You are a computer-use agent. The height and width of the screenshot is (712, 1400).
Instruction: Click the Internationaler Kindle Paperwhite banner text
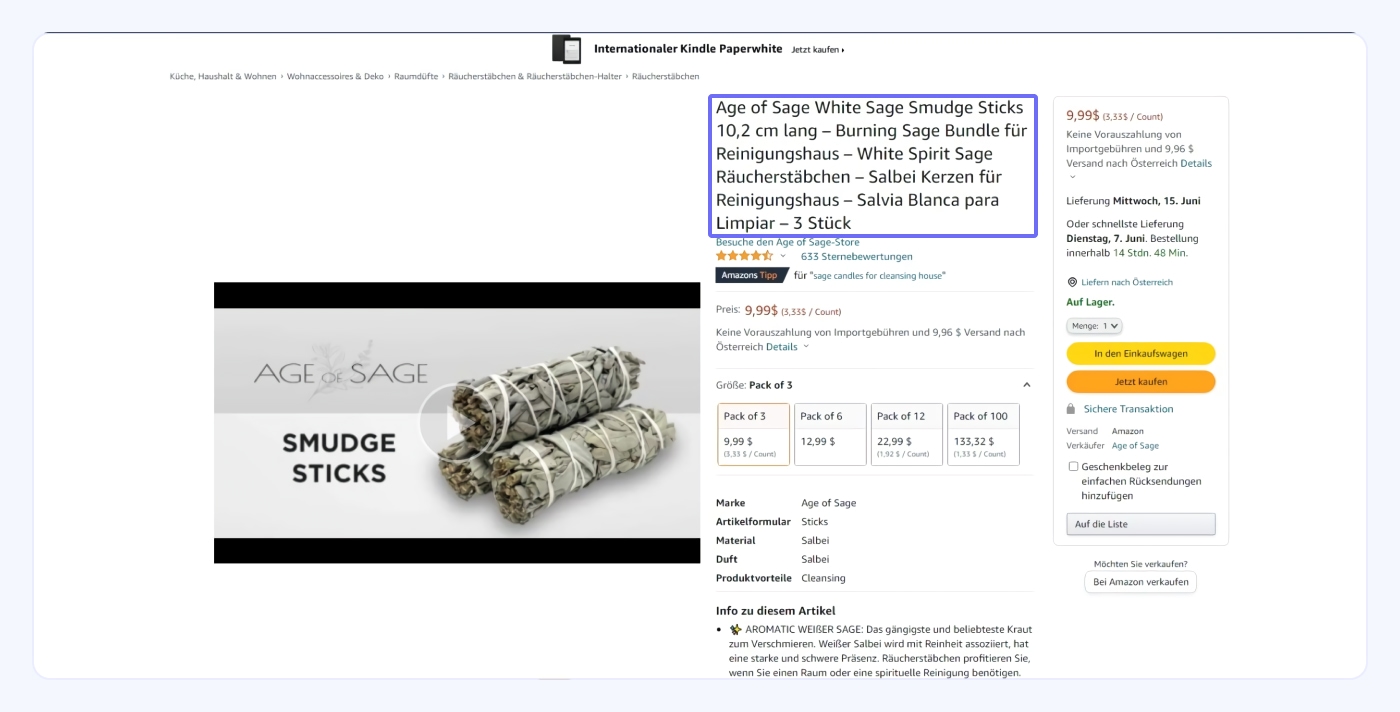pyautogui.click(x=688, y=48)
